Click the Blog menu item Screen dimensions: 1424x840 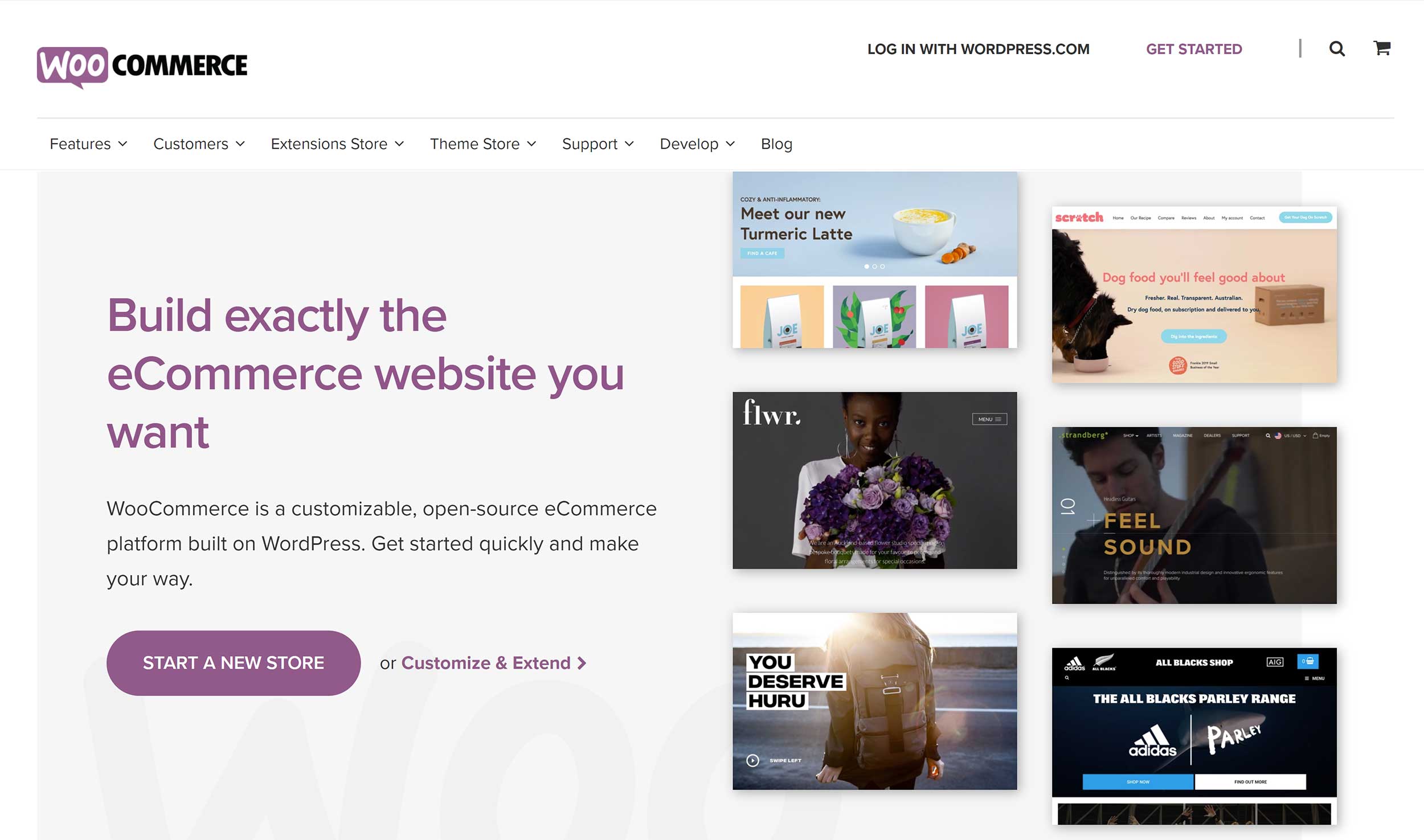[777, 144]
